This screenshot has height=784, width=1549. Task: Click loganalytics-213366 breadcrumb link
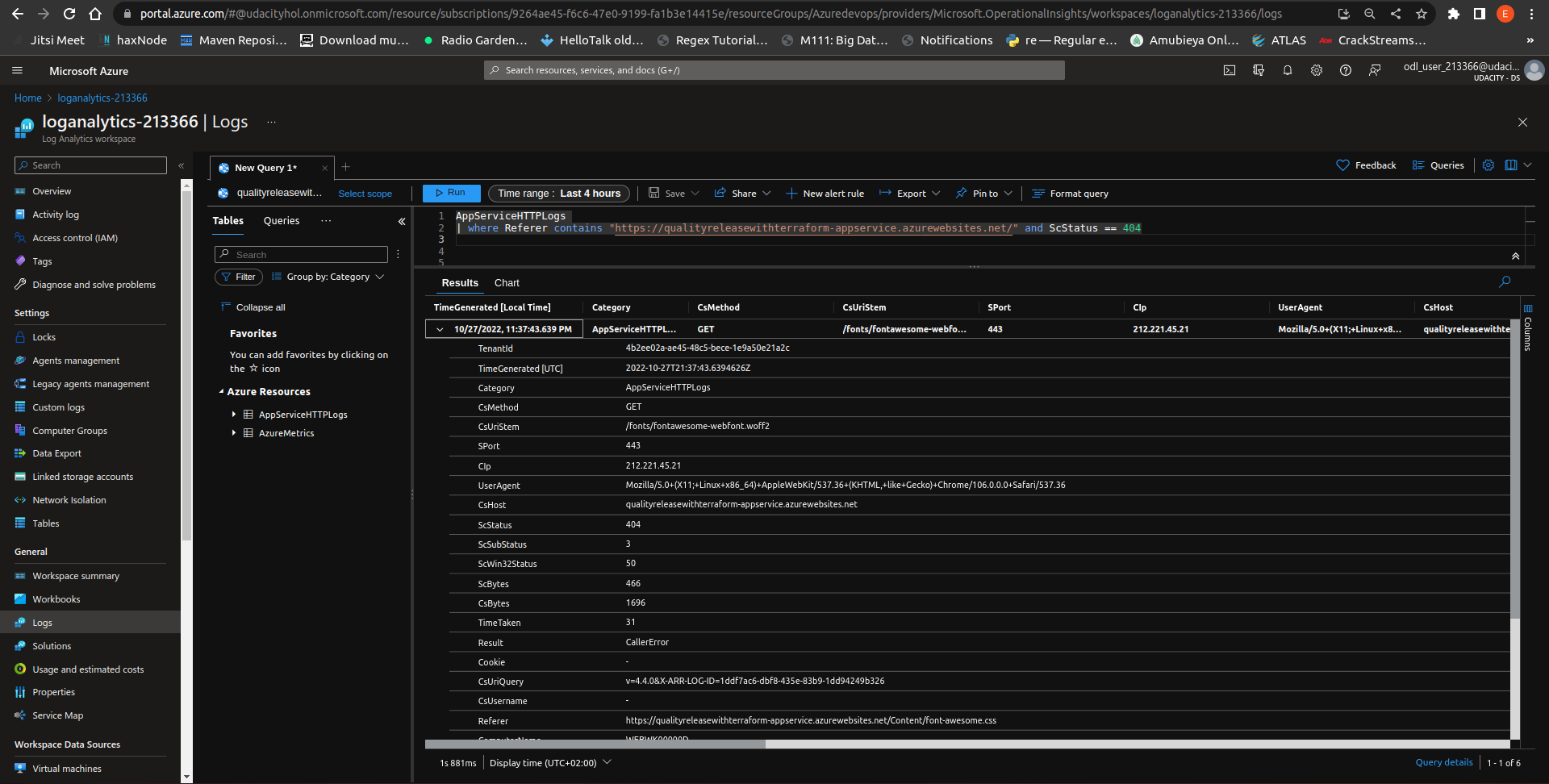click(102, 98)
